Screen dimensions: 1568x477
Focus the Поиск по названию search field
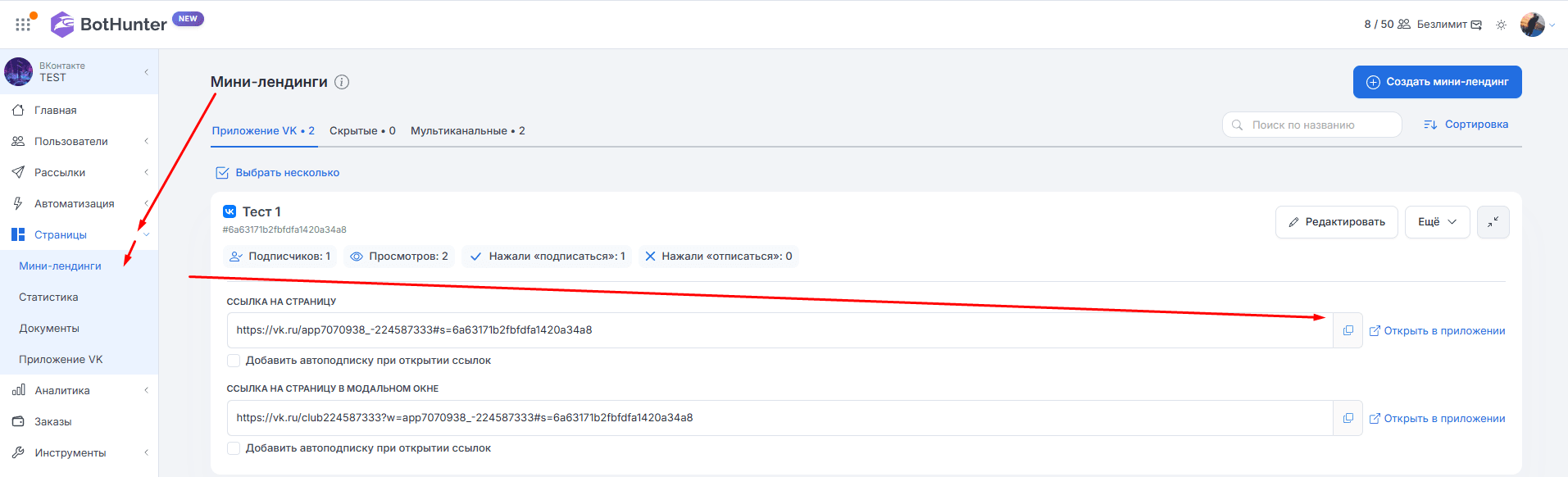tap(1311, 125)
